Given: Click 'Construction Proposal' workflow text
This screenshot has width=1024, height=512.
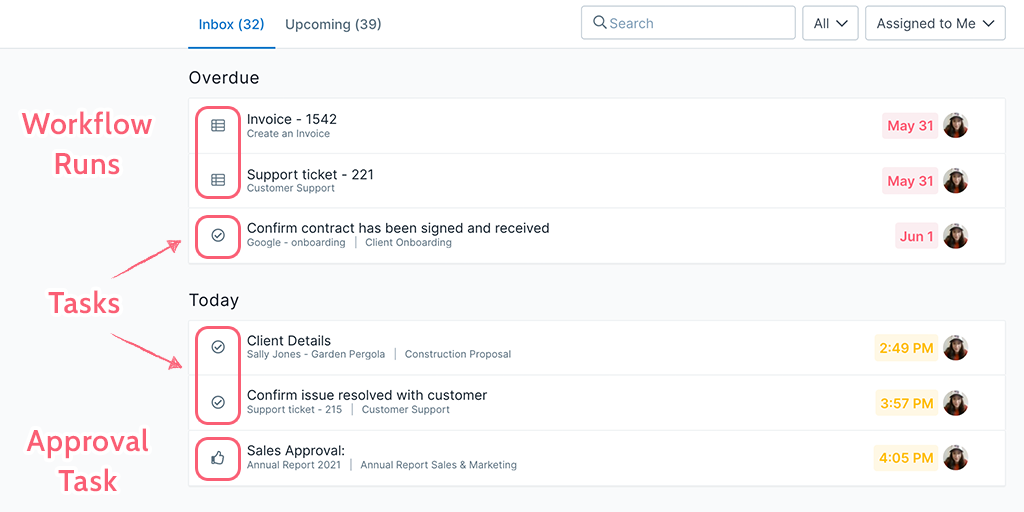Looking at the screenshot, I should coord(458,355).
